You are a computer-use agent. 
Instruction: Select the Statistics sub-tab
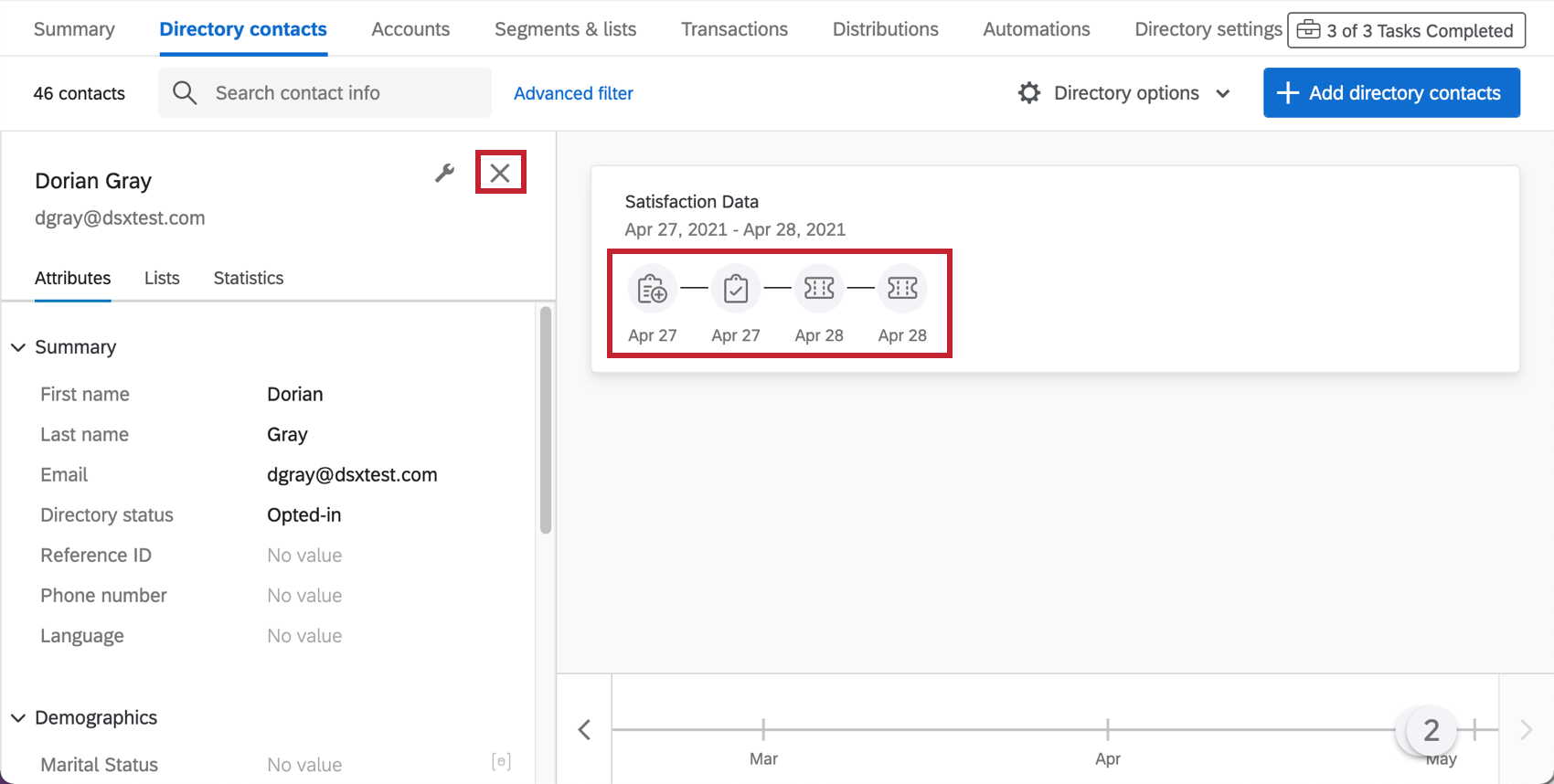point(249,278)
